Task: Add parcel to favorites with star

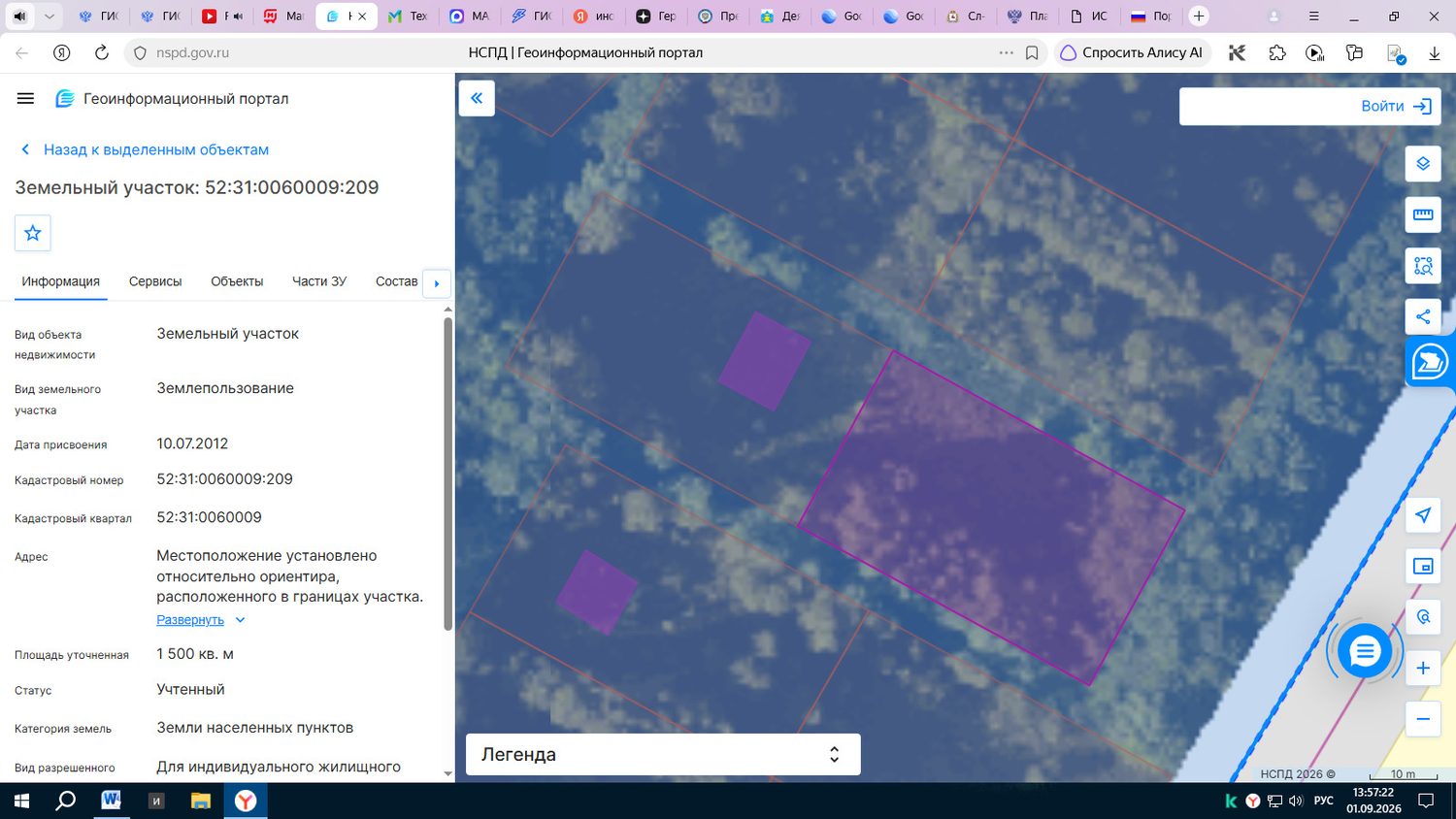Action: (33, 233)
